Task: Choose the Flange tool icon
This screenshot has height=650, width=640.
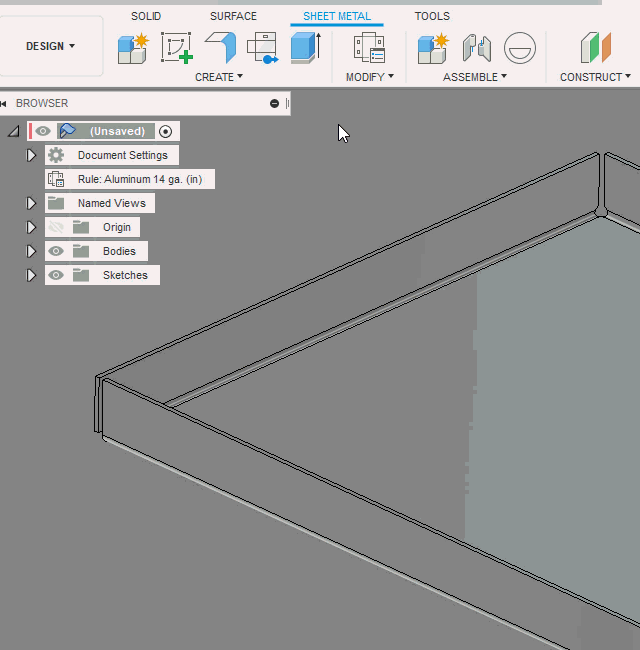Action: click(x=220, y=47)
